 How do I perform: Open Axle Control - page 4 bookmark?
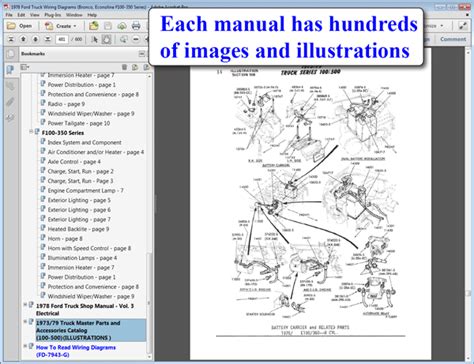pos(74,162)
